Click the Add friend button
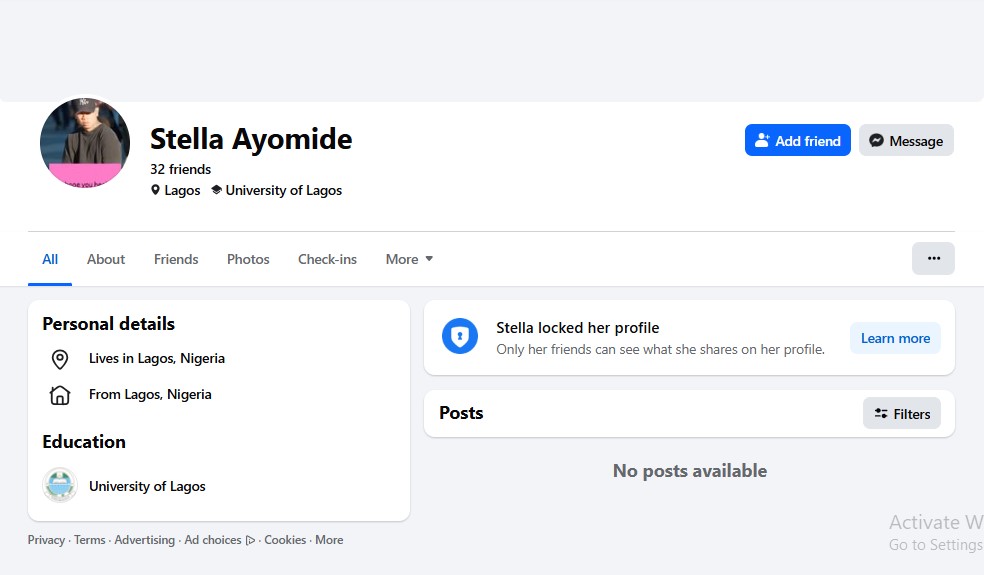Screen dimensions: 984x575 (x=797, y=141)
